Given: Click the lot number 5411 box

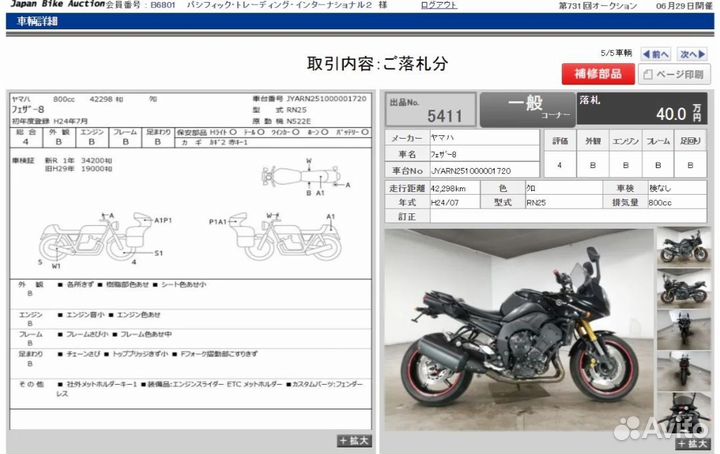Looking at the screenshot, I should (x=430, y=108).
